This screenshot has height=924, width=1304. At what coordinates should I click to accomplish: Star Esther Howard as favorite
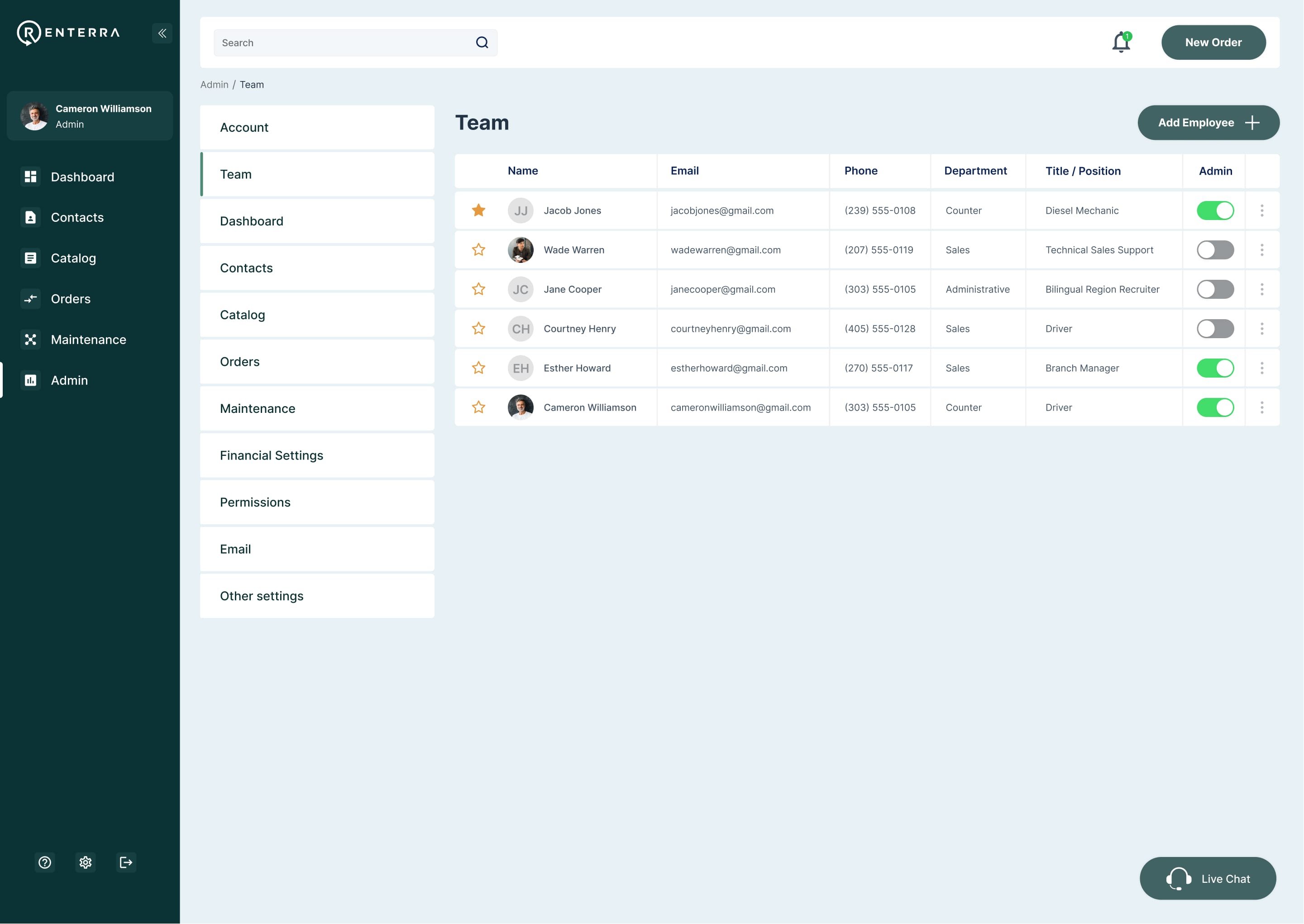click(478, 368)
